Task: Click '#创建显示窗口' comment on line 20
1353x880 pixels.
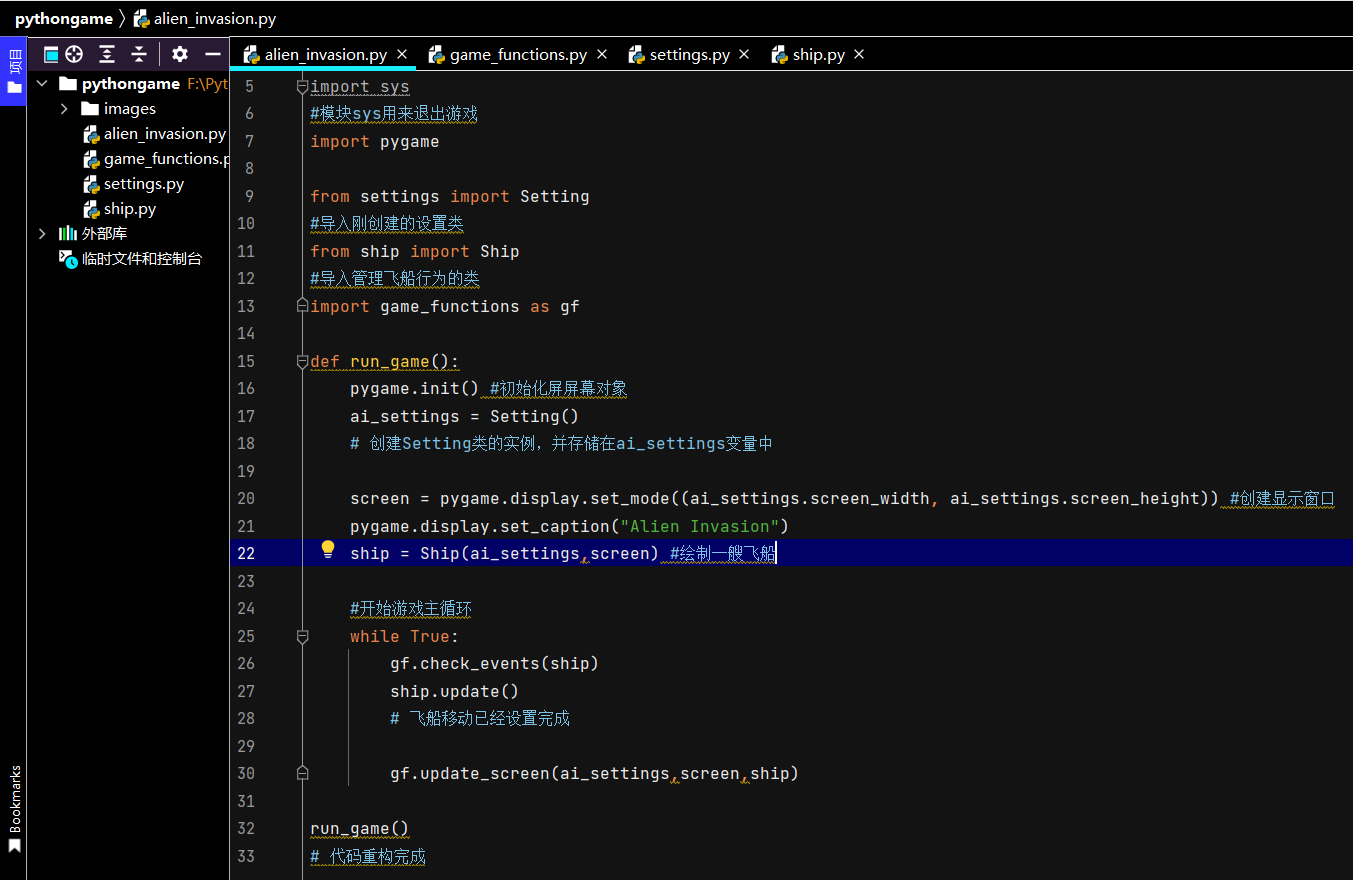Action: [x=1283, y=498]
